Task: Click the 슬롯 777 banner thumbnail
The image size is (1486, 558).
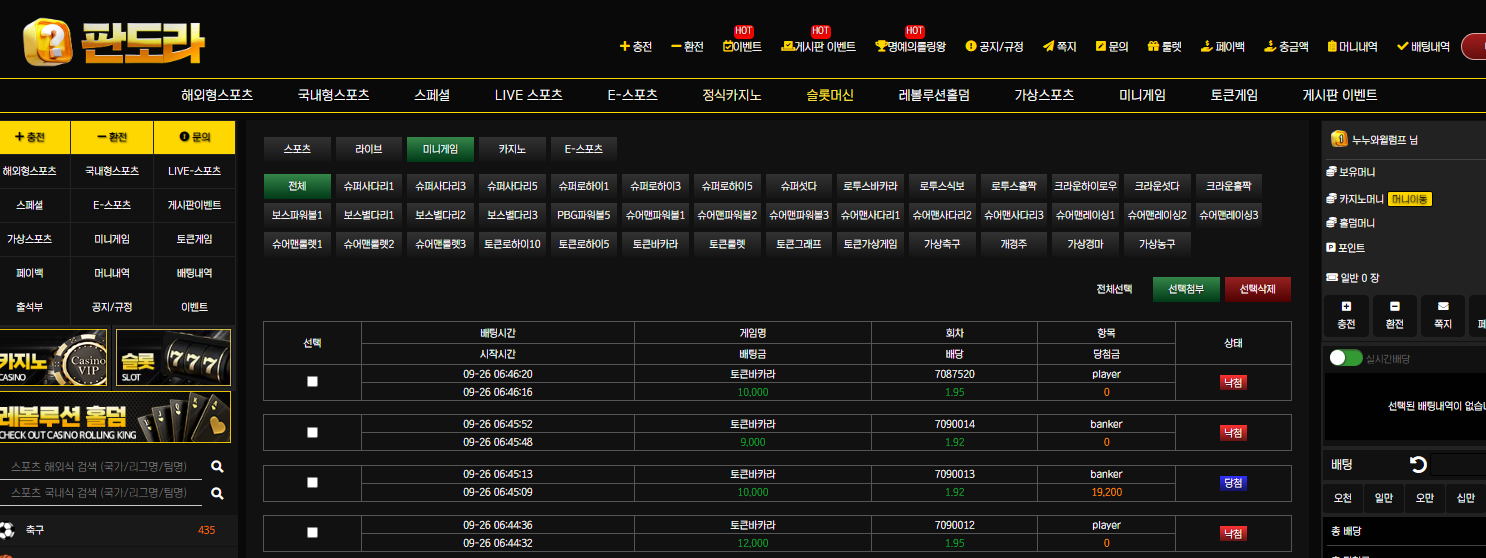Action: click(173, 357)
